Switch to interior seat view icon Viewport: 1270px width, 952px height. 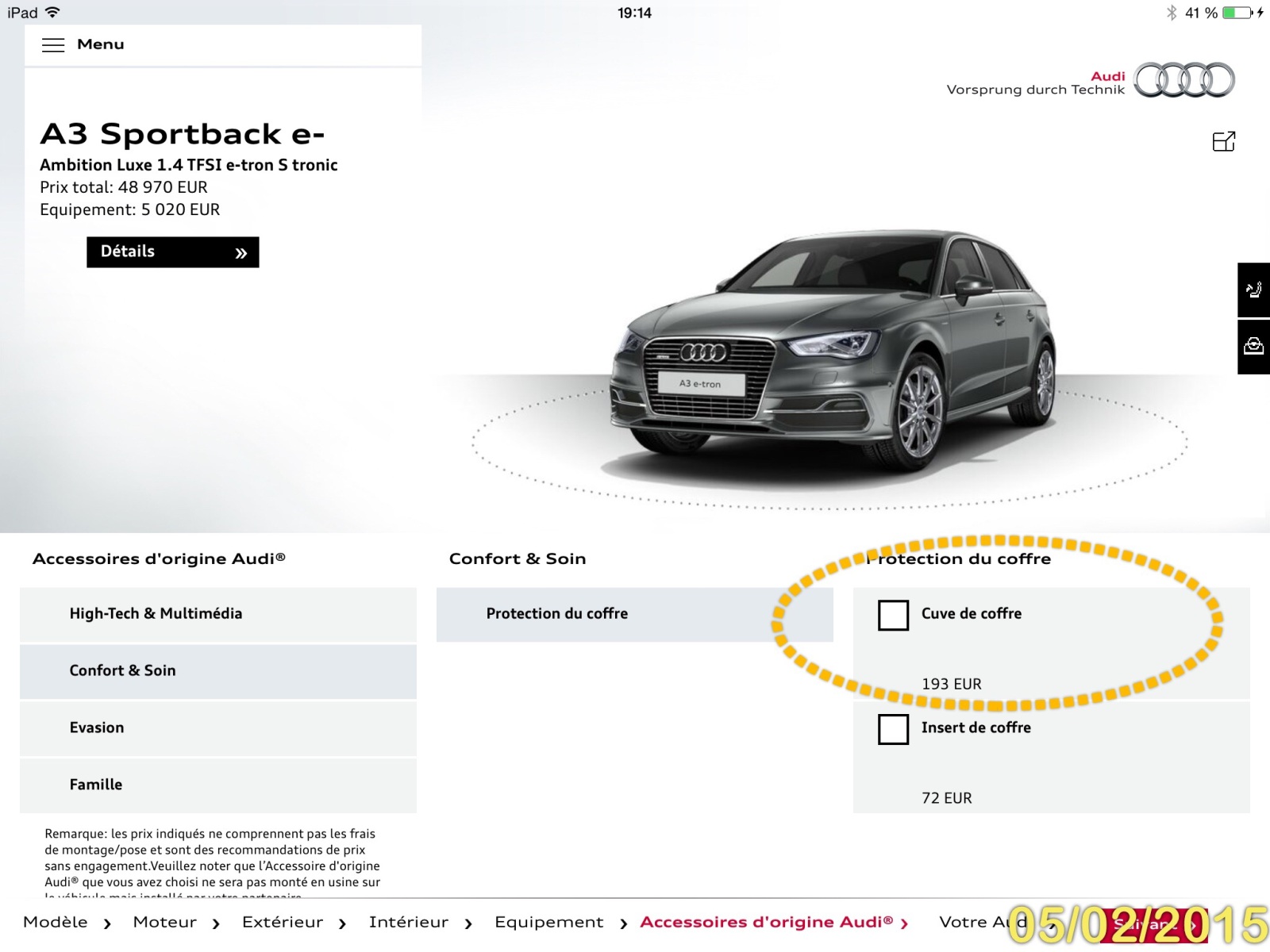(1254, 290)
